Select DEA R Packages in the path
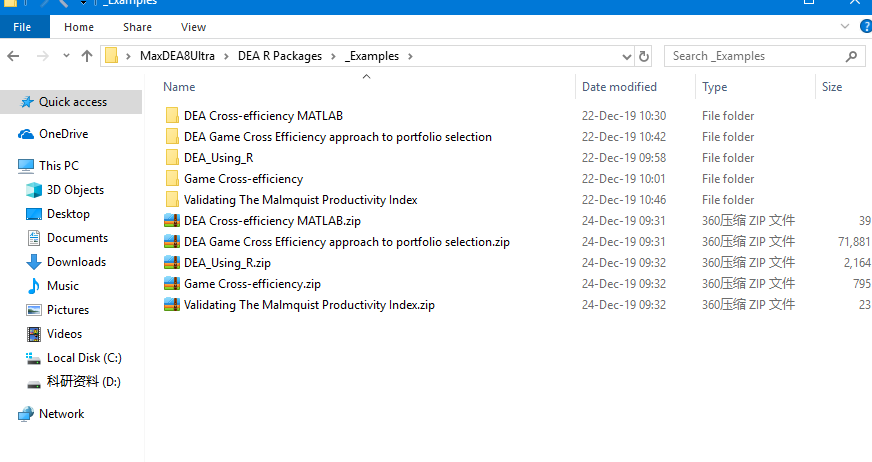 (x=280, y=56)
